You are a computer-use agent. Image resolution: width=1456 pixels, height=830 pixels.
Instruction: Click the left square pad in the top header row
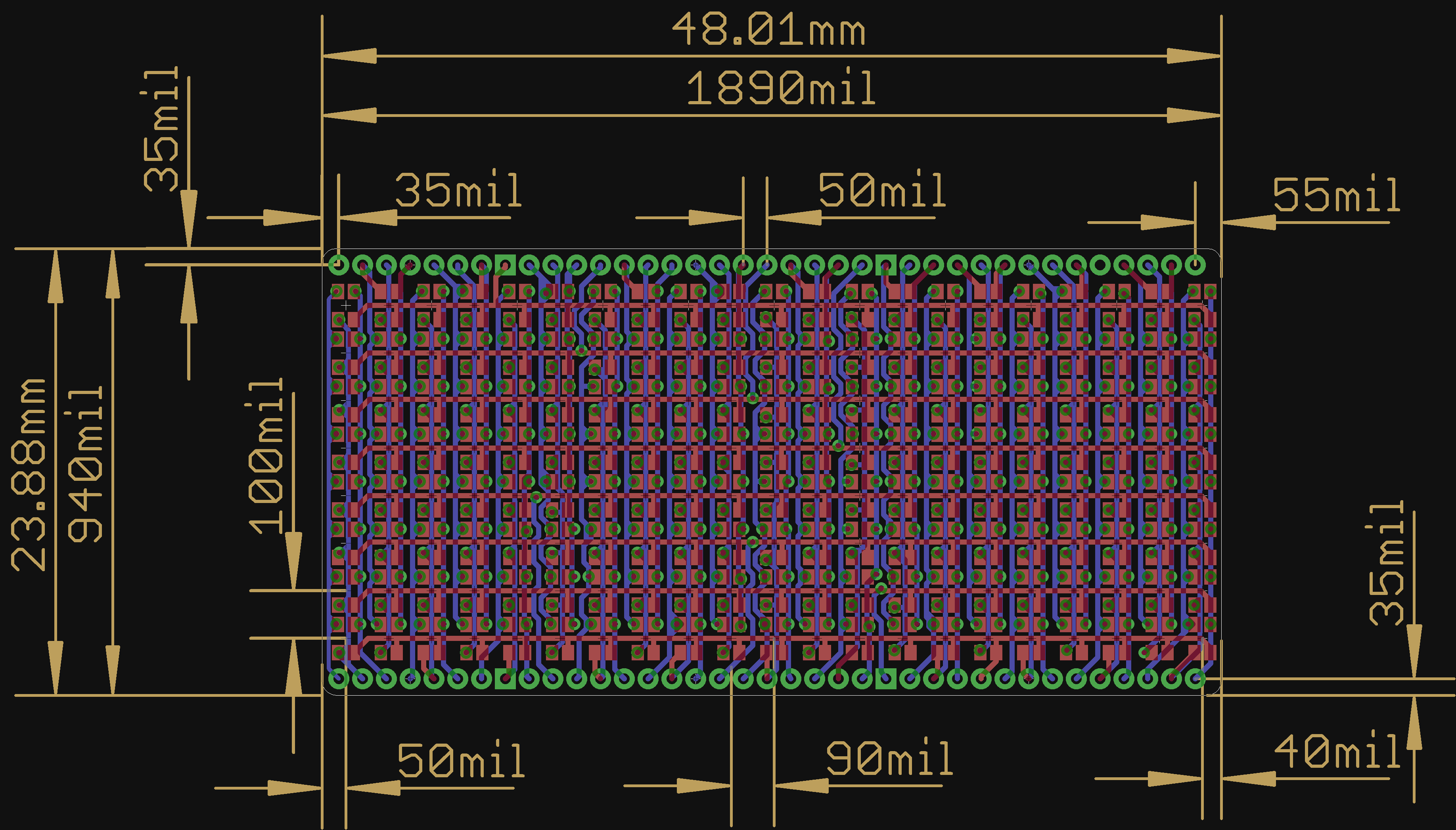[x=505, y=264]
